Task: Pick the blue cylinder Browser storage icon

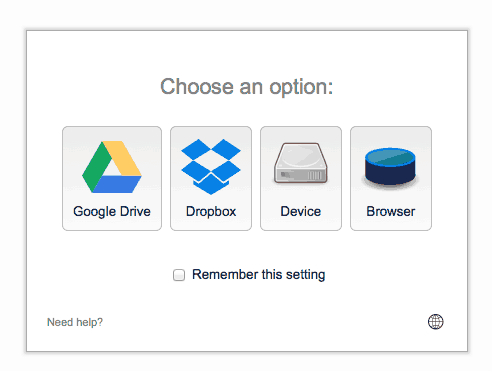Action: pos(390,167)
